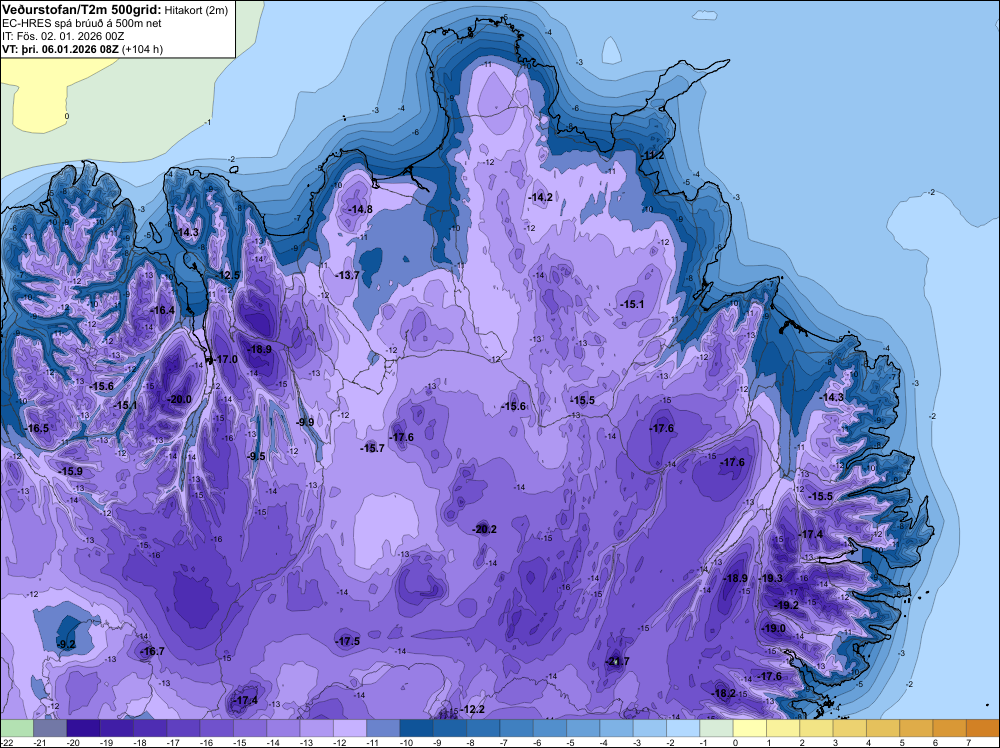Click the darkest purple legend swatch above -20

83,728
